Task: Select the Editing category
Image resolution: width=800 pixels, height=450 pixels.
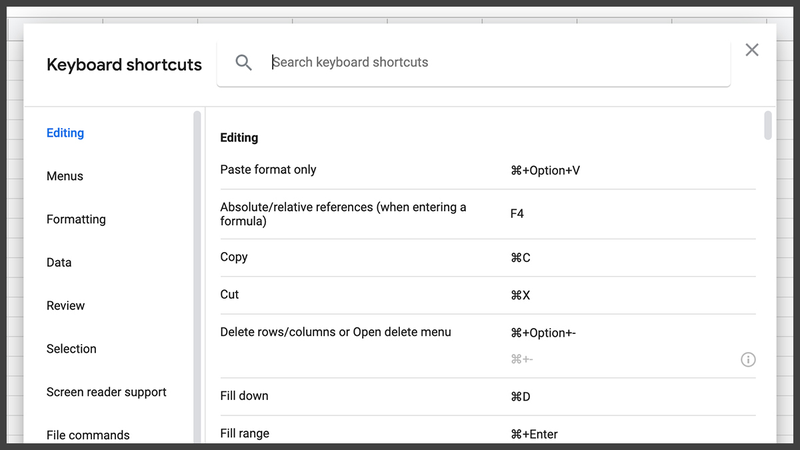Action: click(65, 133)
